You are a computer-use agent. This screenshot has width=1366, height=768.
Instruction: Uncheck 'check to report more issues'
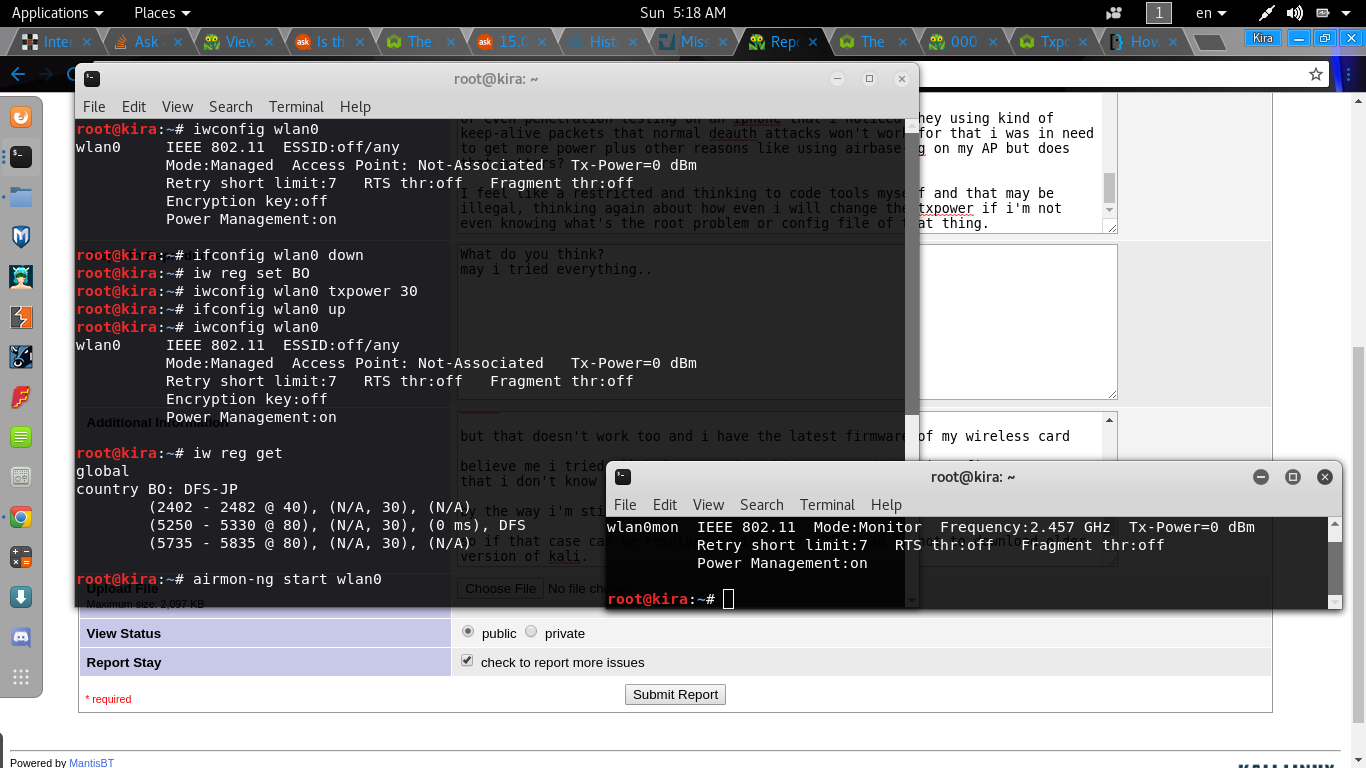pyautogui.click(x=467, y=661)
